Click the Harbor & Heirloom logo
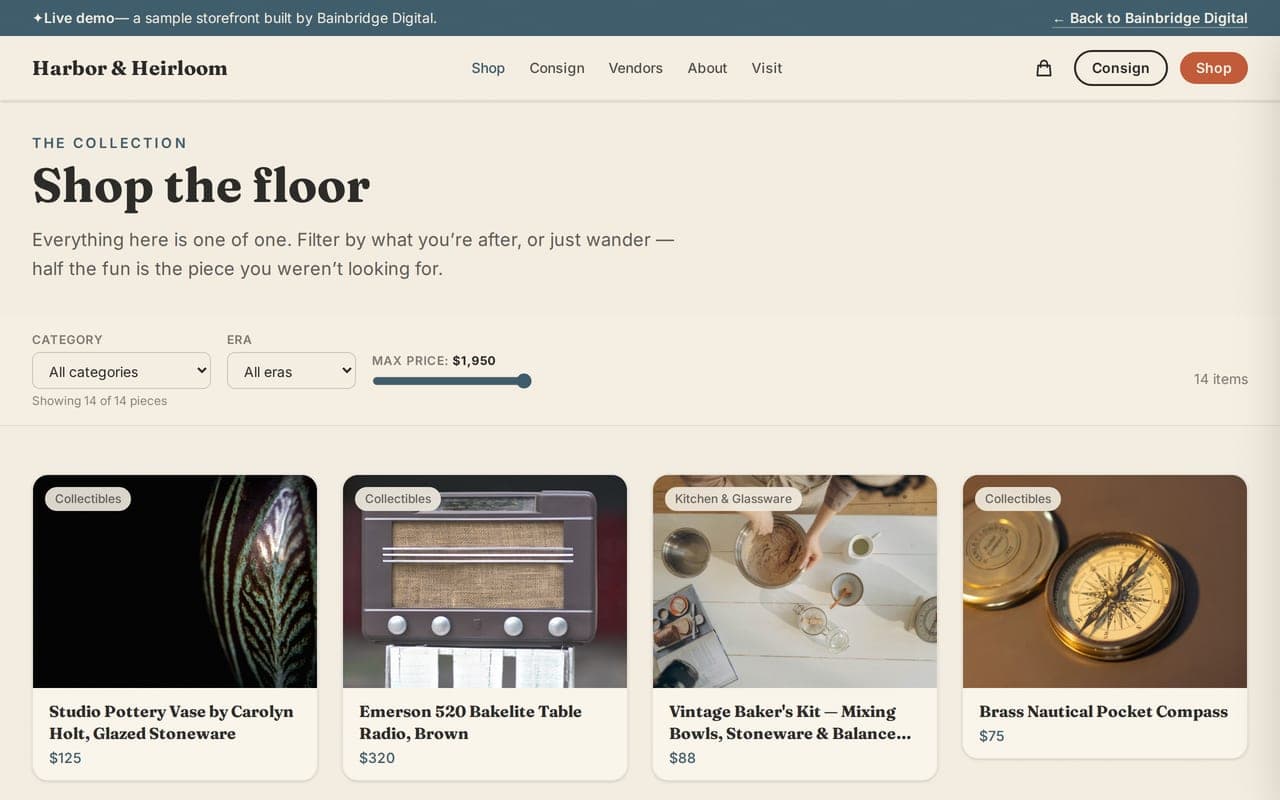Screen dimensions: 1280x800 click(130, 68)
